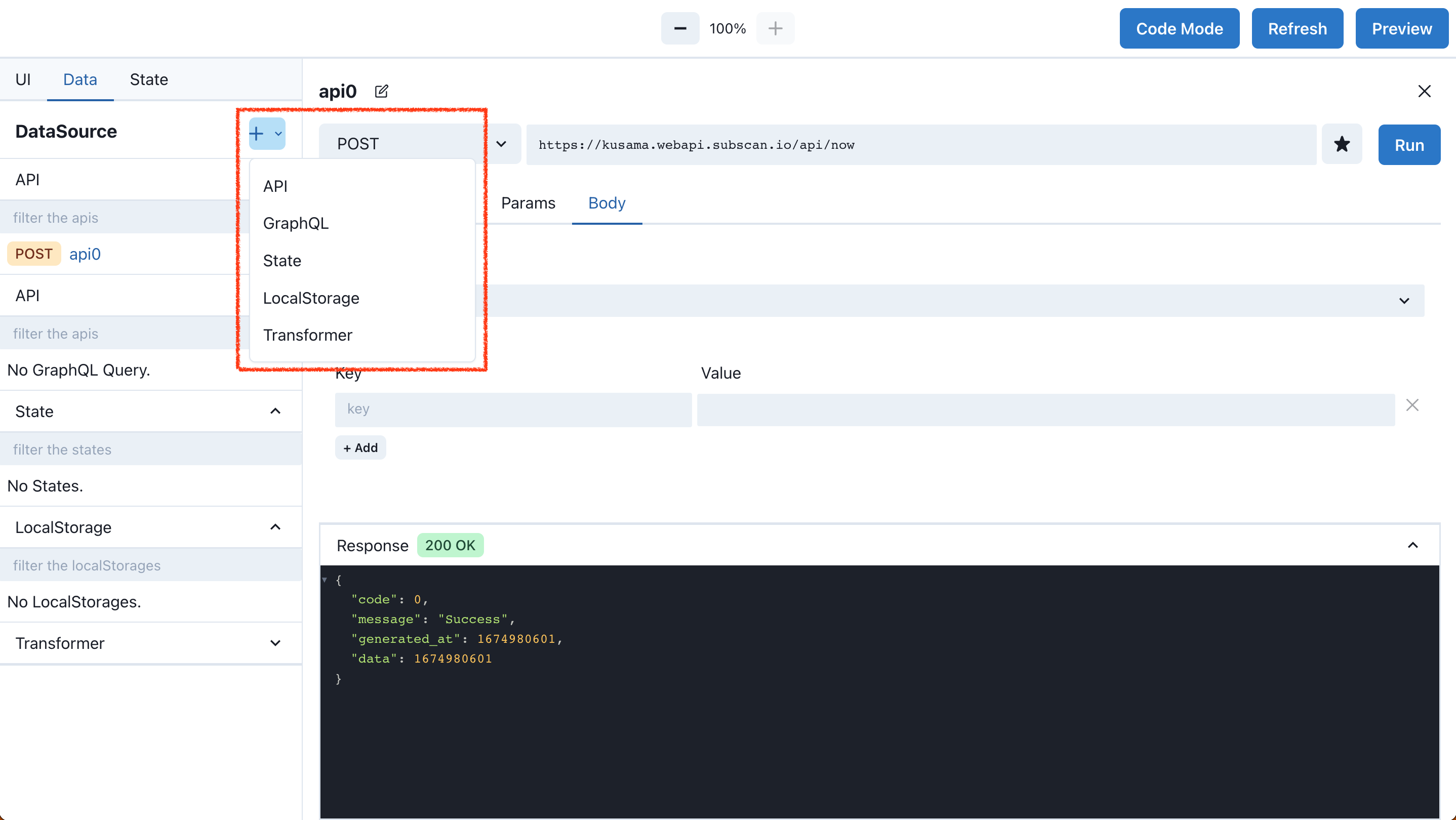Collapse the Response section

[1412, 545]
